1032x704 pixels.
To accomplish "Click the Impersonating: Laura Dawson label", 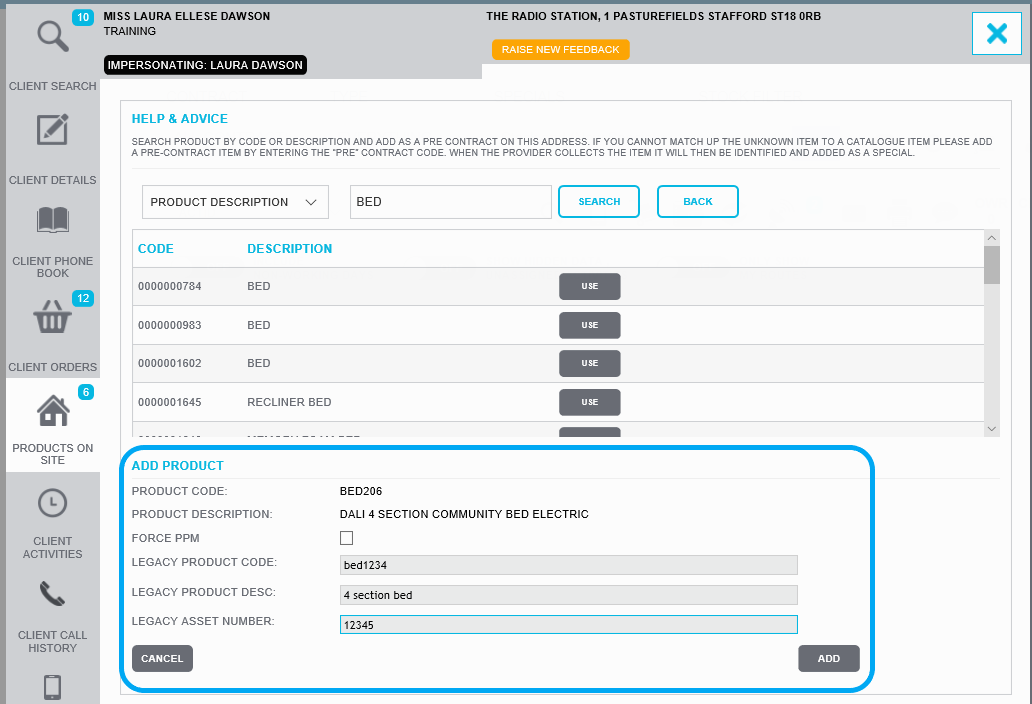I will [205, 65].
